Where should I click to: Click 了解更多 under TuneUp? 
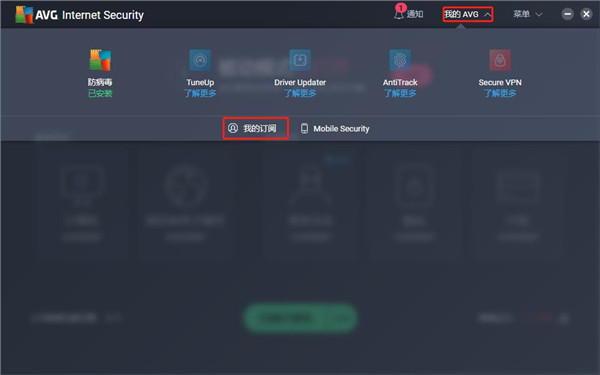click(200, 93)
